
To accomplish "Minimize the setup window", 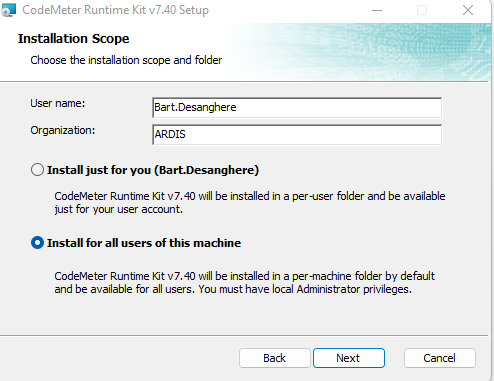I will (x=377, y=10).
